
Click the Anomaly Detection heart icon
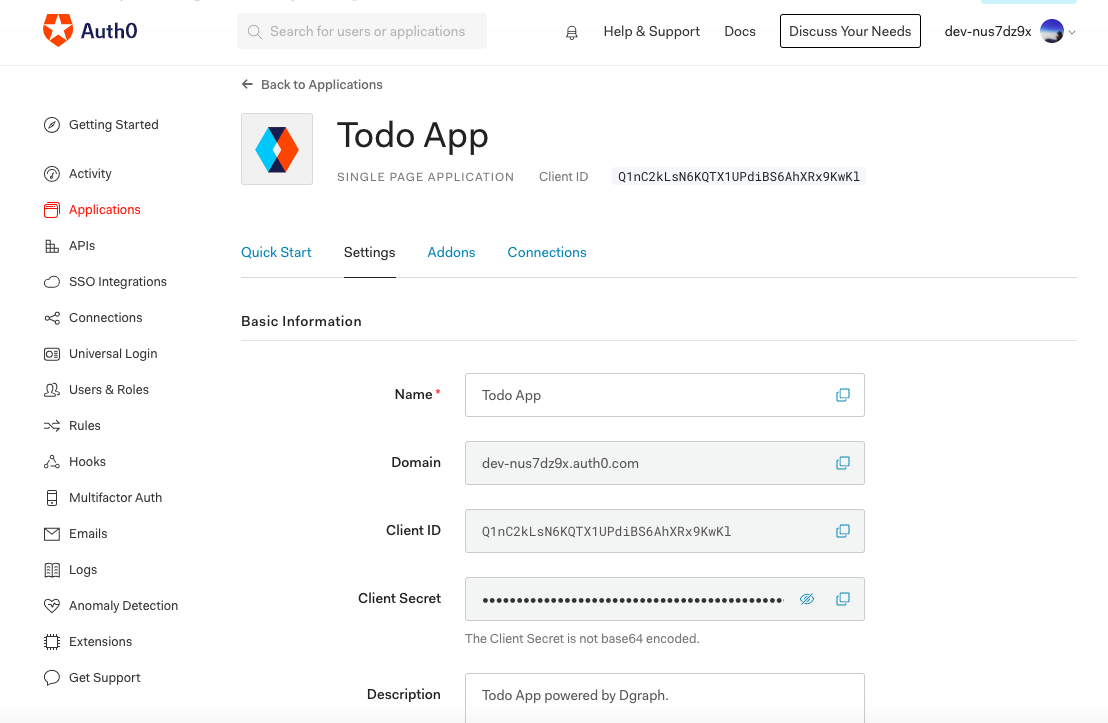point(52,606)
